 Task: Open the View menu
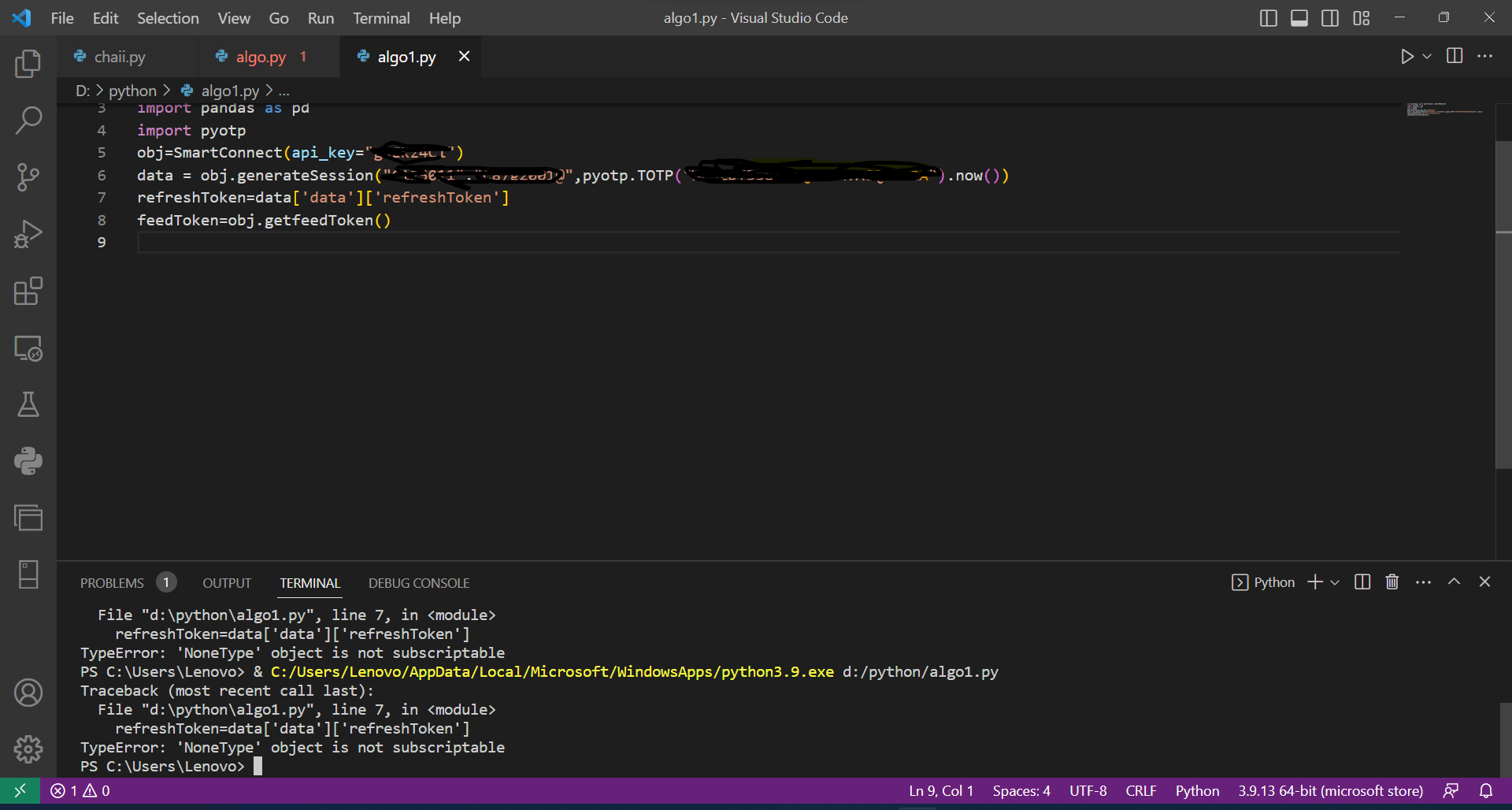point(234,18)
